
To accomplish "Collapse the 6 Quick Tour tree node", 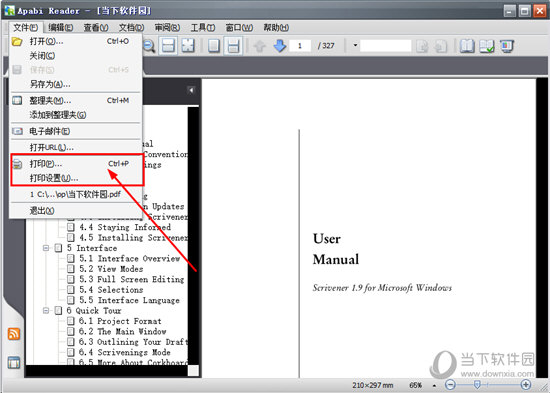I will [x=46, y=311].
